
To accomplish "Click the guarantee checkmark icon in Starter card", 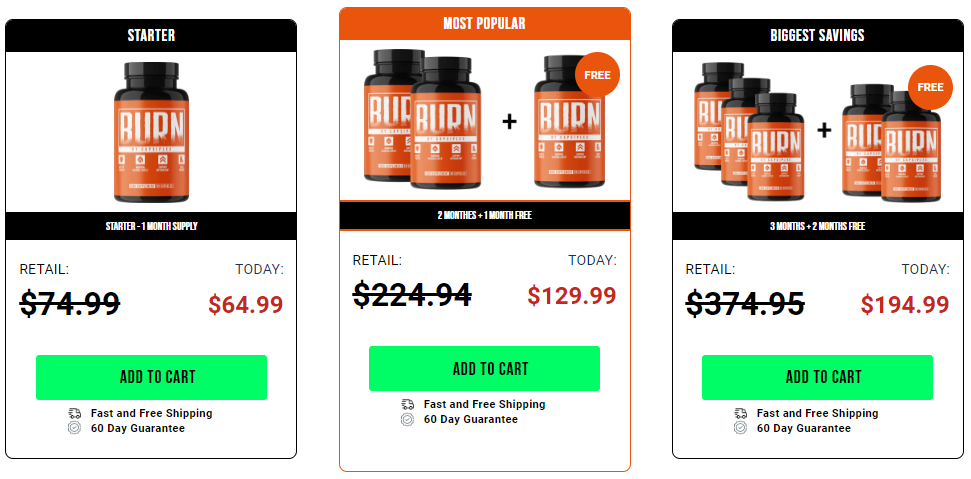I will 74,428.
